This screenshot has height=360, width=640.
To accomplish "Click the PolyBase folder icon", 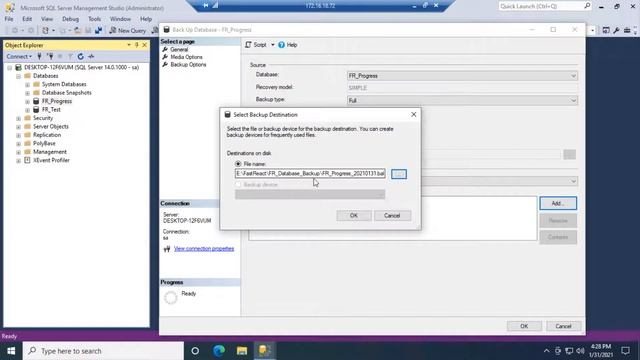I will coord(27,143).
